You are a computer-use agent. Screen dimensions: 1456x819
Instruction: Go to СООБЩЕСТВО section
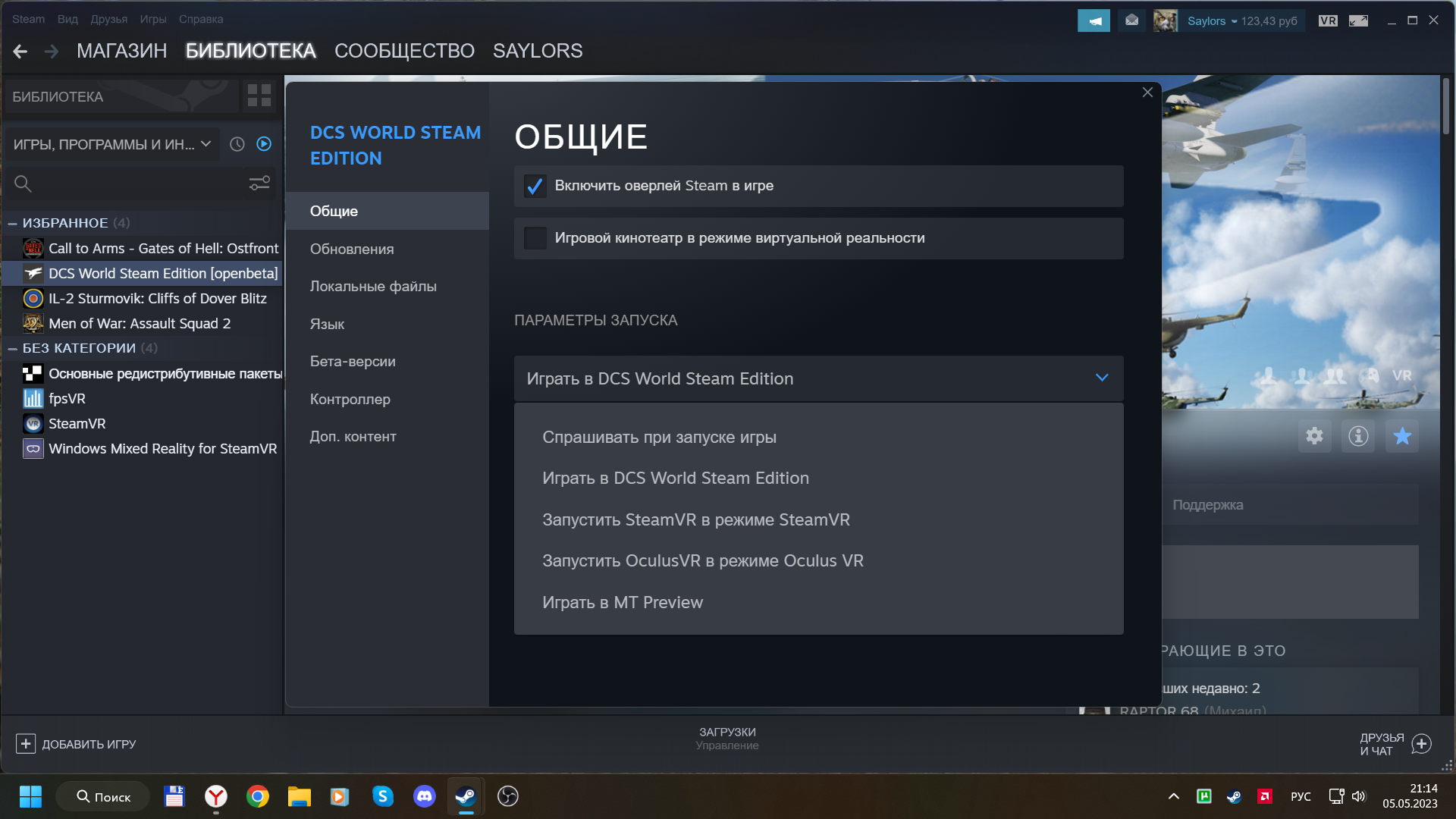pyautogui.click(x=404, y=51)
